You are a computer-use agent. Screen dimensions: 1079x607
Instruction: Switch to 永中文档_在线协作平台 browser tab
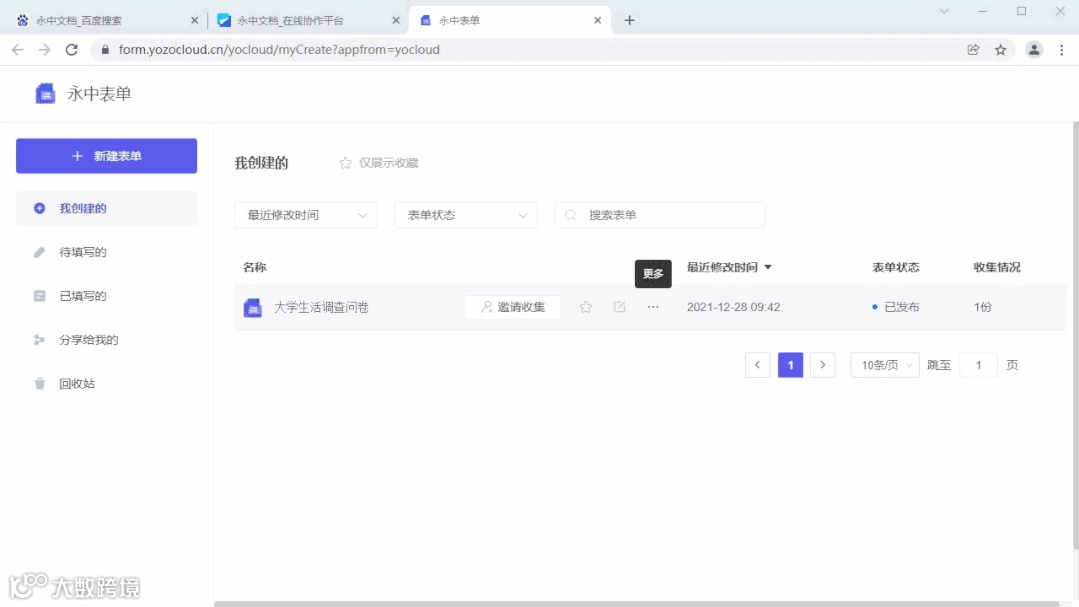[x=306, y=21]
